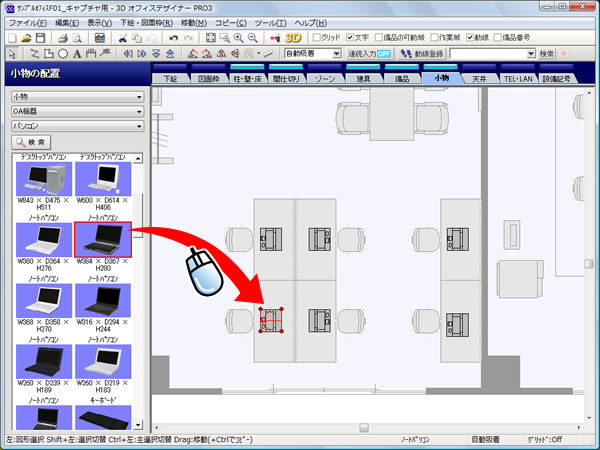
Task: Select the text tool (A) icon
Action: (x=78, y=53)
